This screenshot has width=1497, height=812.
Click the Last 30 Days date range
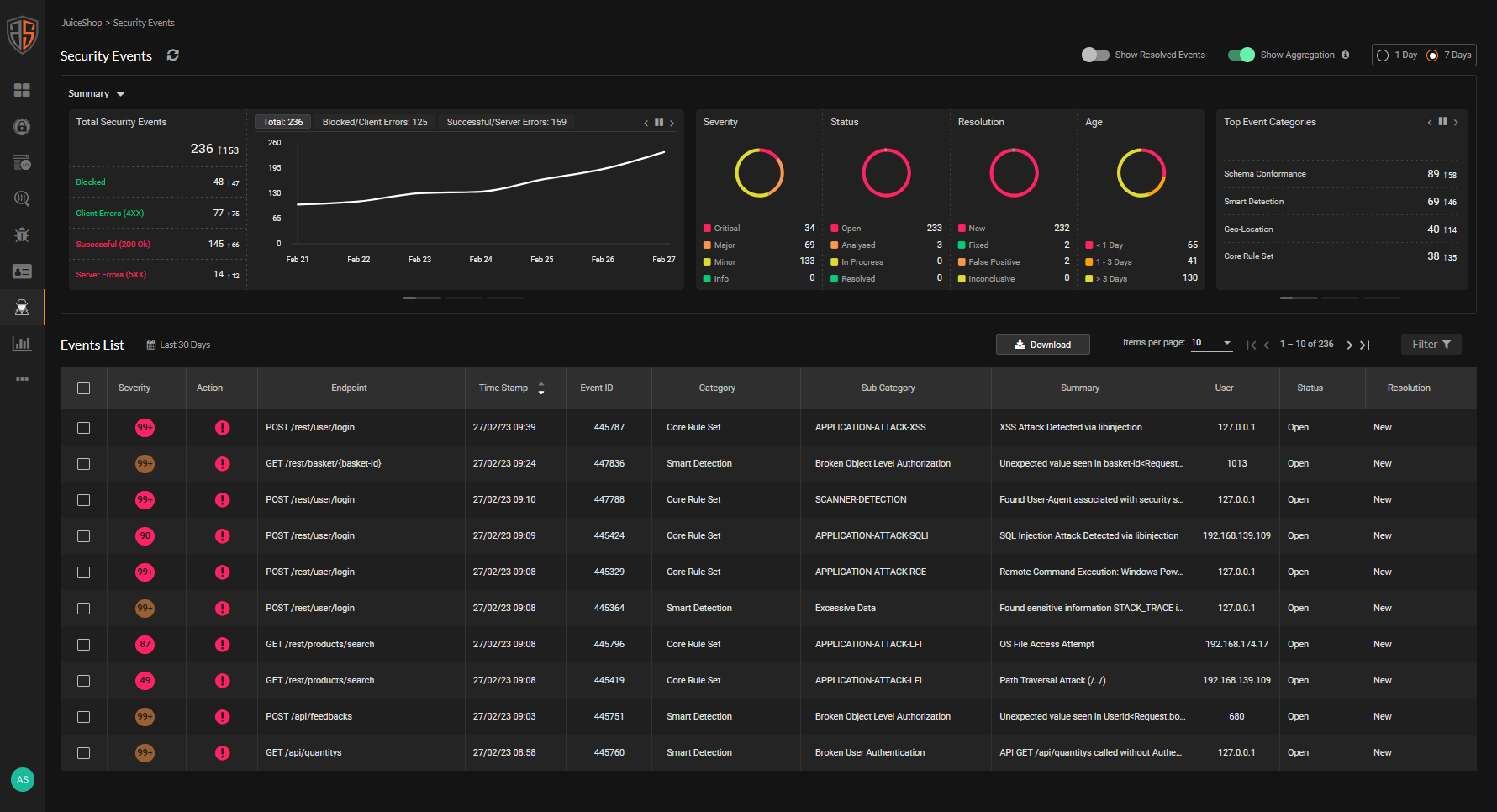coord(185,345)
